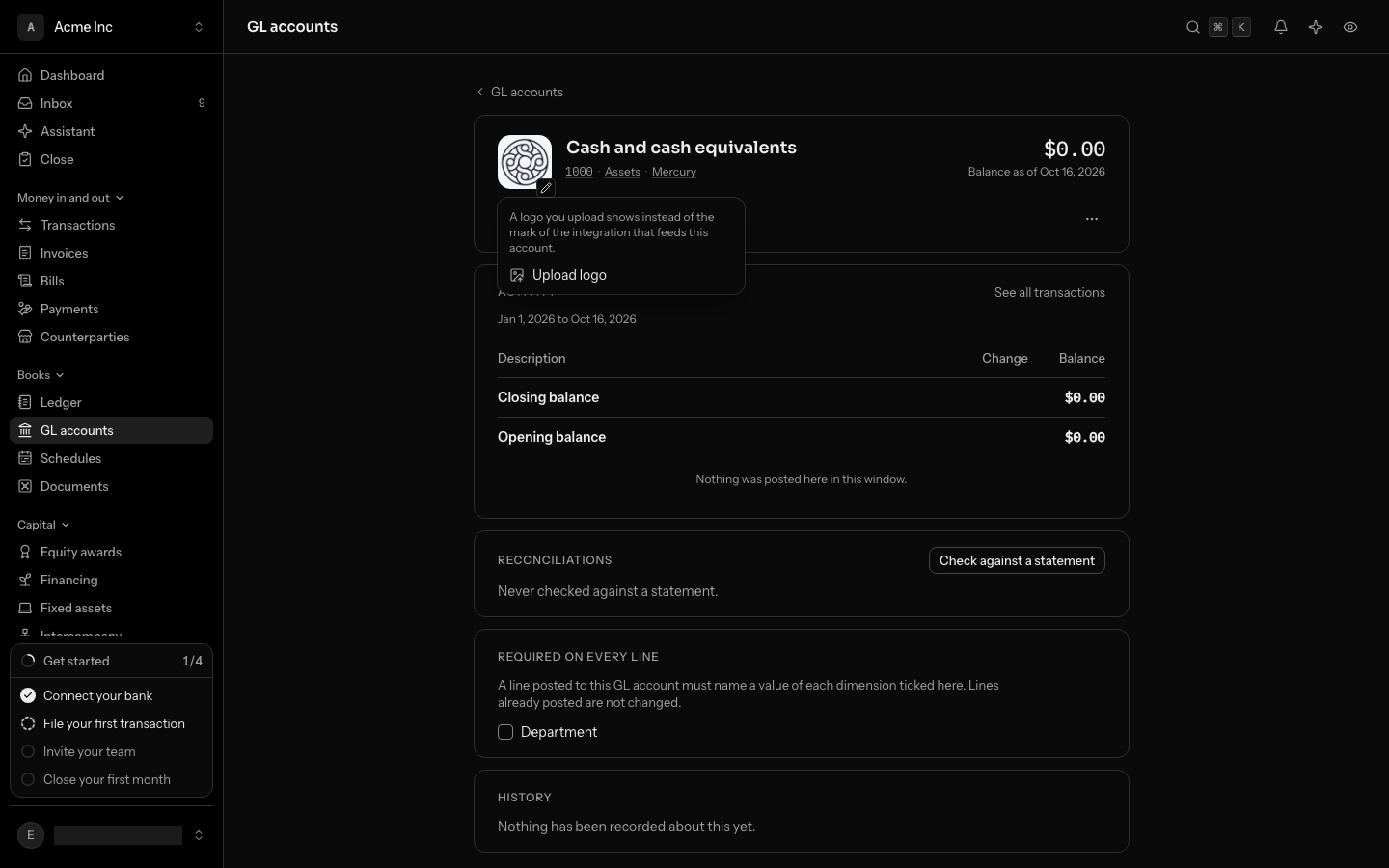This screenshot has width=1389, height=868.
Task: Open Counterparties
Action: click(x=111, y=337)
